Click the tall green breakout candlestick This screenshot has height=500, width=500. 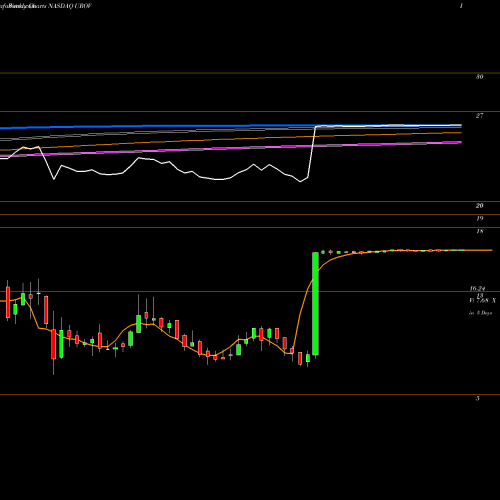point(315,304)
